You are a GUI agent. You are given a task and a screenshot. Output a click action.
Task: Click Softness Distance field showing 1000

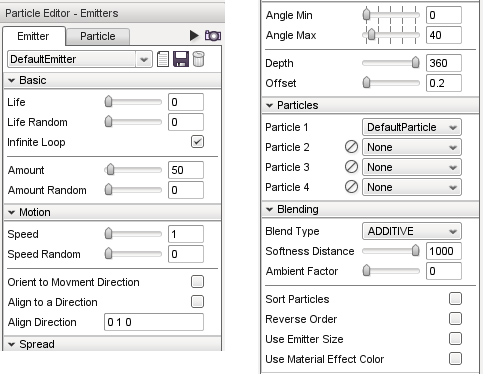(444, 251)
